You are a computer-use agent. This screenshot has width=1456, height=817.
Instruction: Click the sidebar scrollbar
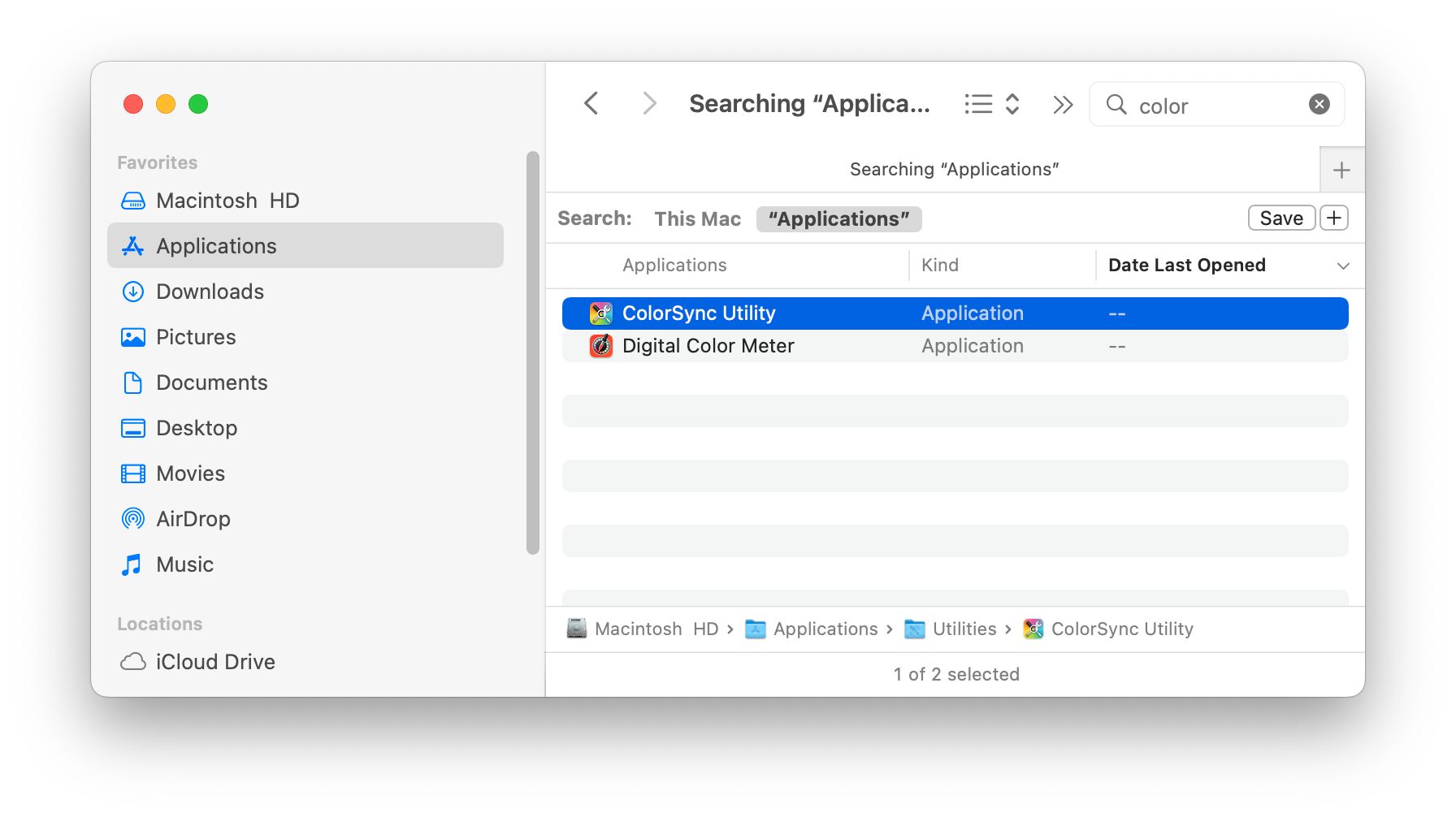pyautogui.click(x=533, y=352)
